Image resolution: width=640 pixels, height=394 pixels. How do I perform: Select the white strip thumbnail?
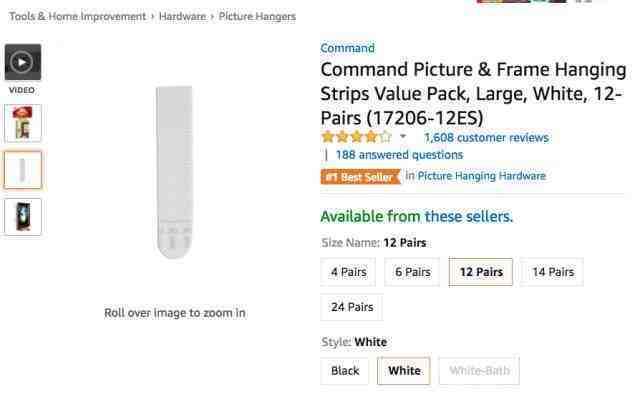pos(23,170)
